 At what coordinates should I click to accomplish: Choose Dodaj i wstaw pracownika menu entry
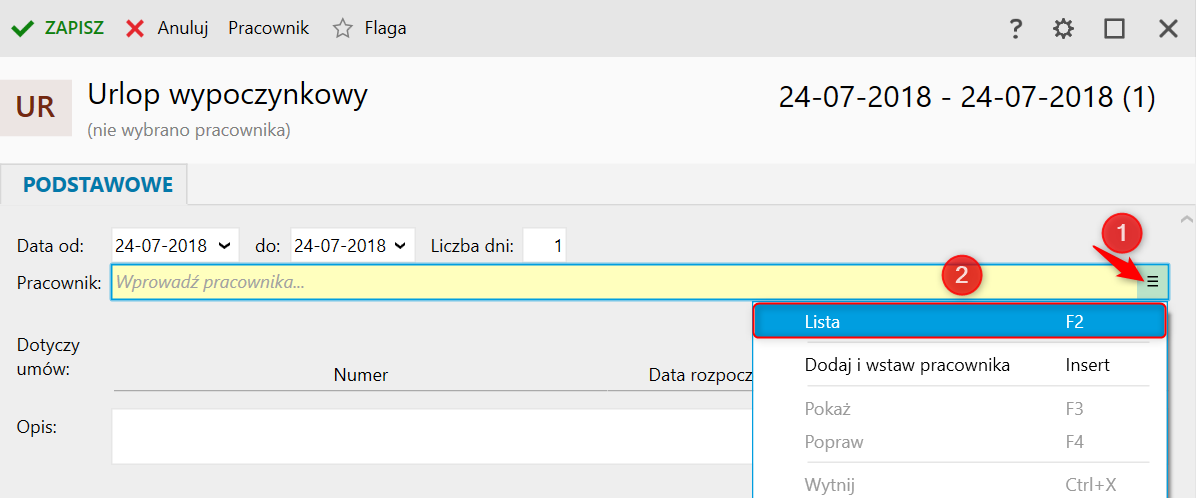(x=960, y=365)
